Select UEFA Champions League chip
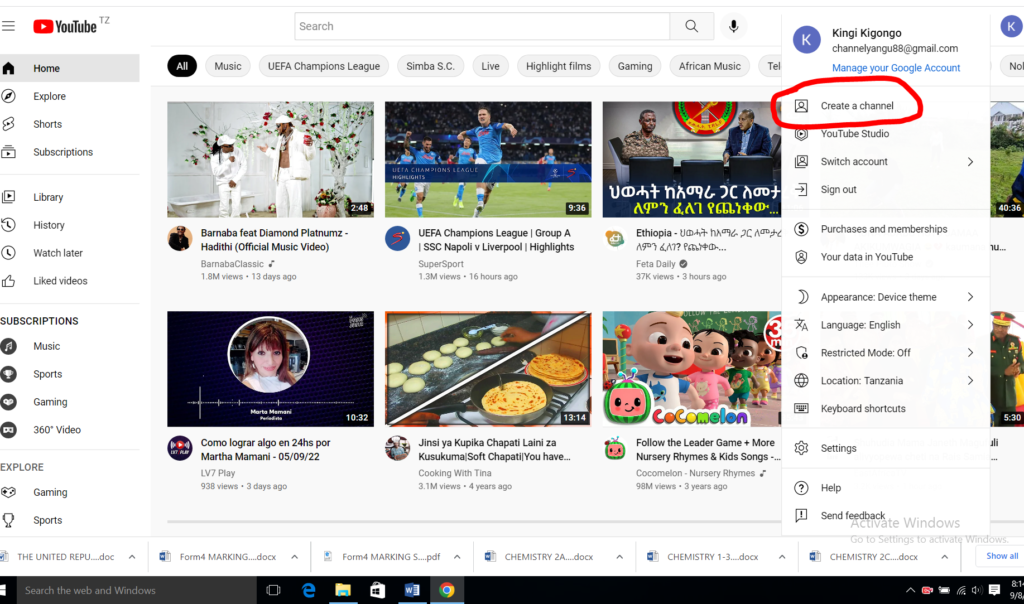 pyautogui.click(x=324, y=66)
